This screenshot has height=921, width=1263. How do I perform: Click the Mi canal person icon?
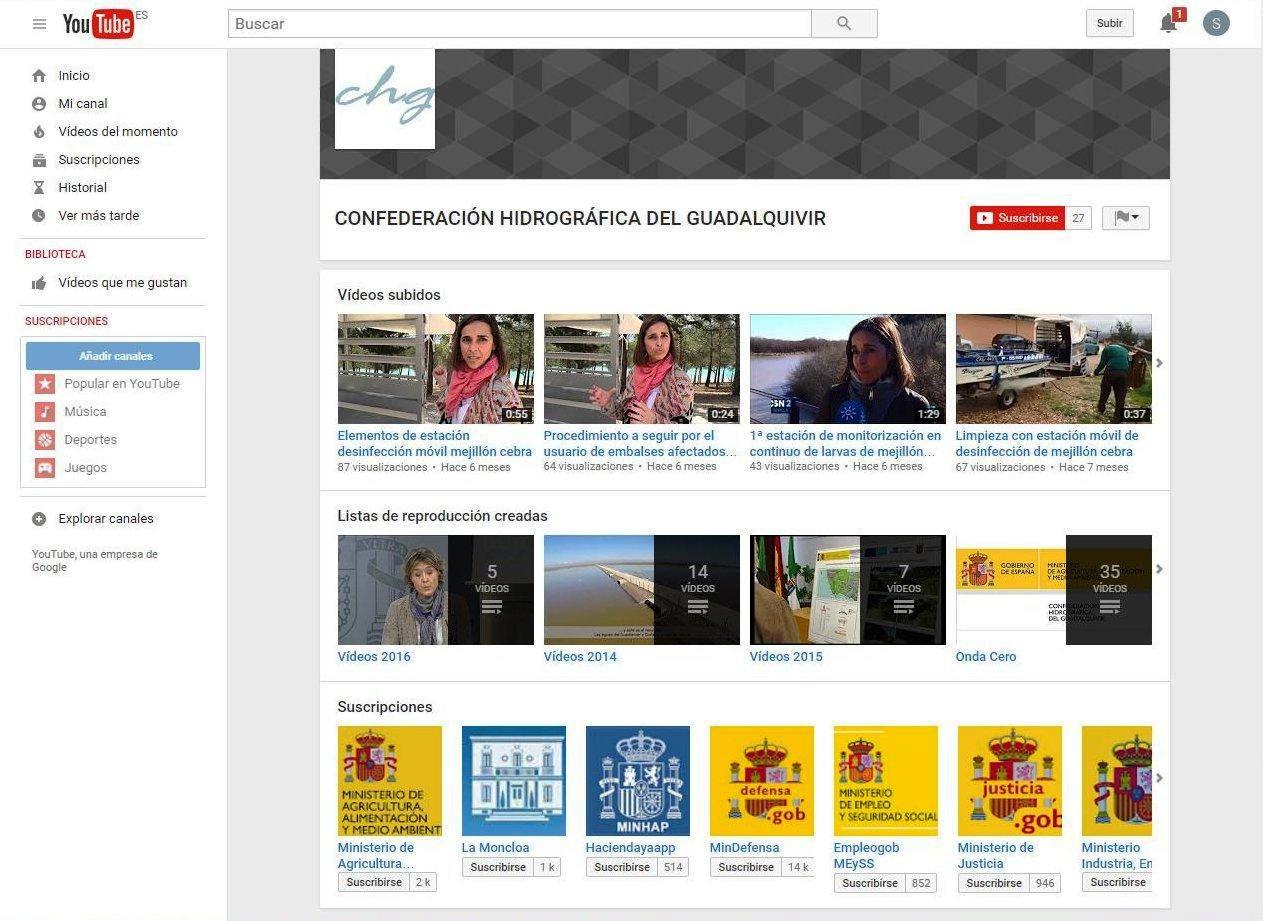tap(39, 104)
